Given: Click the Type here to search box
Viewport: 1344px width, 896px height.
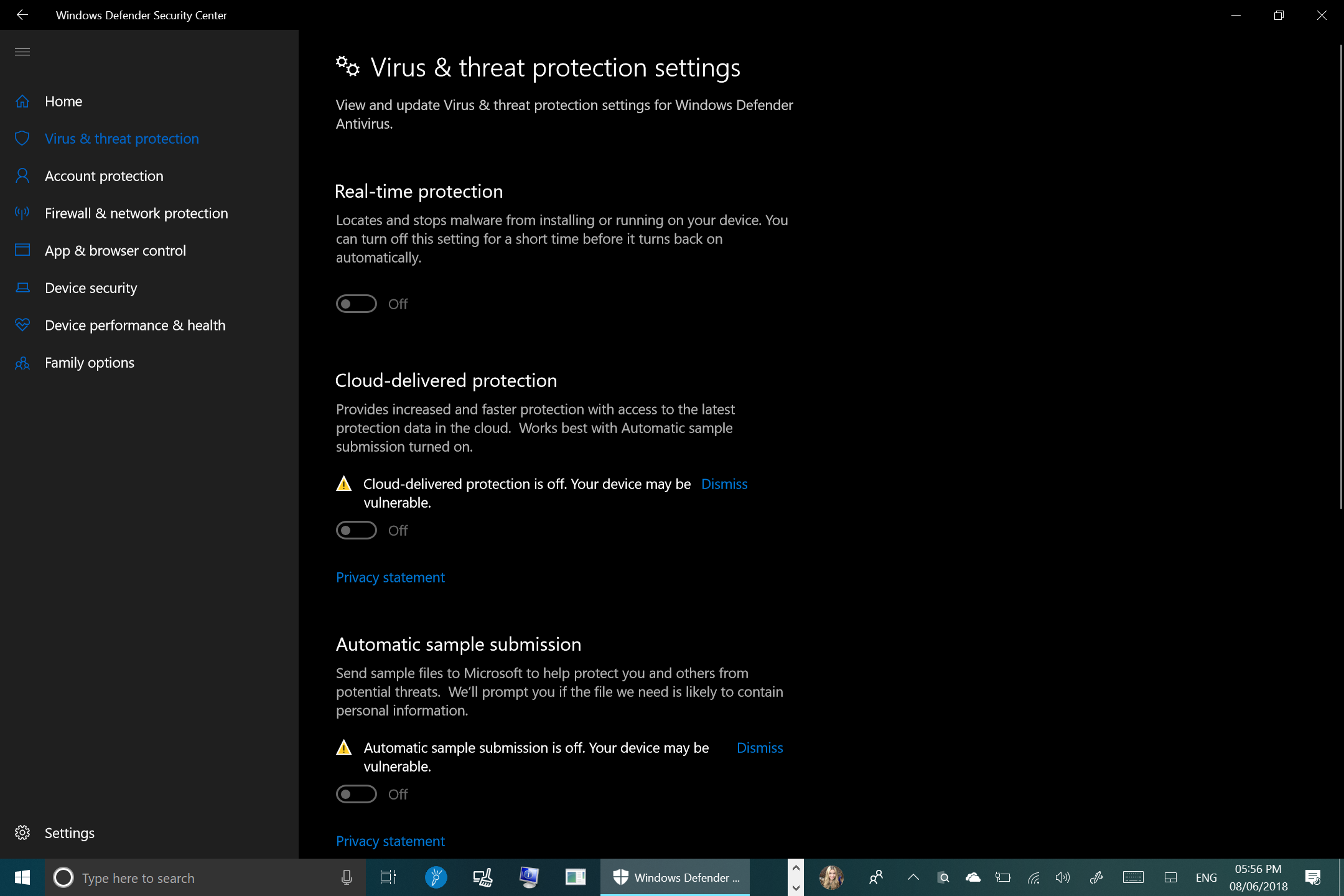Looking at the screenshot, I should pos(205,877).
